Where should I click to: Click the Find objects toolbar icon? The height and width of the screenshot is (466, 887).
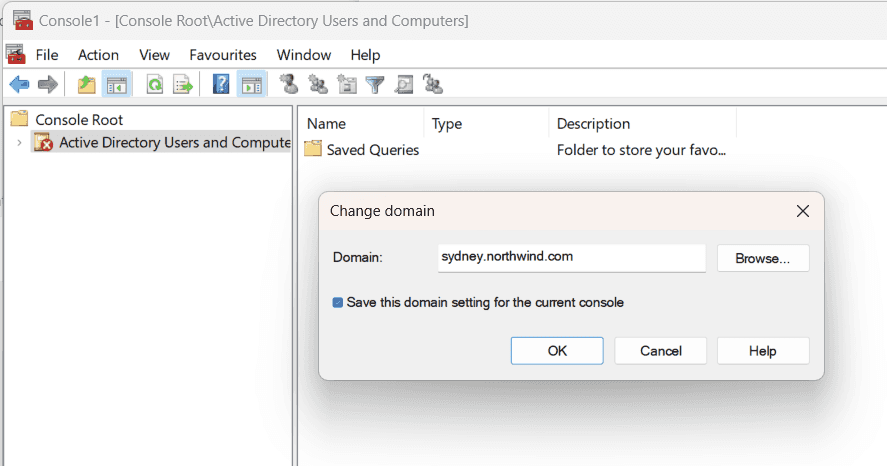[x=404, y=85]
